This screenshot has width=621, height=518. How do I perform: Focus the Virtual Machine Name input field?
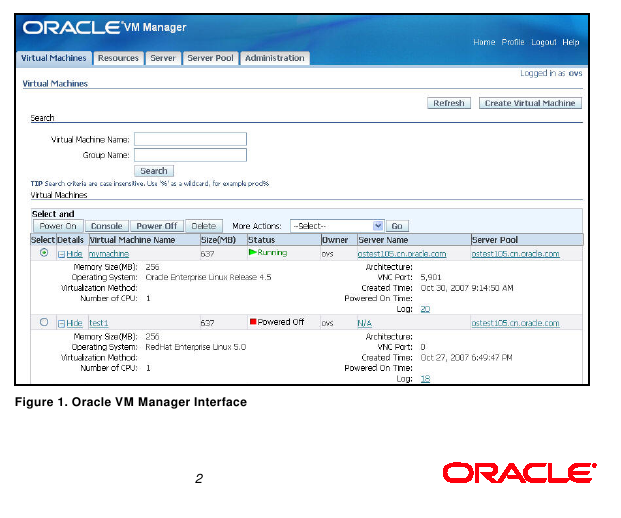tap(190, 139)
